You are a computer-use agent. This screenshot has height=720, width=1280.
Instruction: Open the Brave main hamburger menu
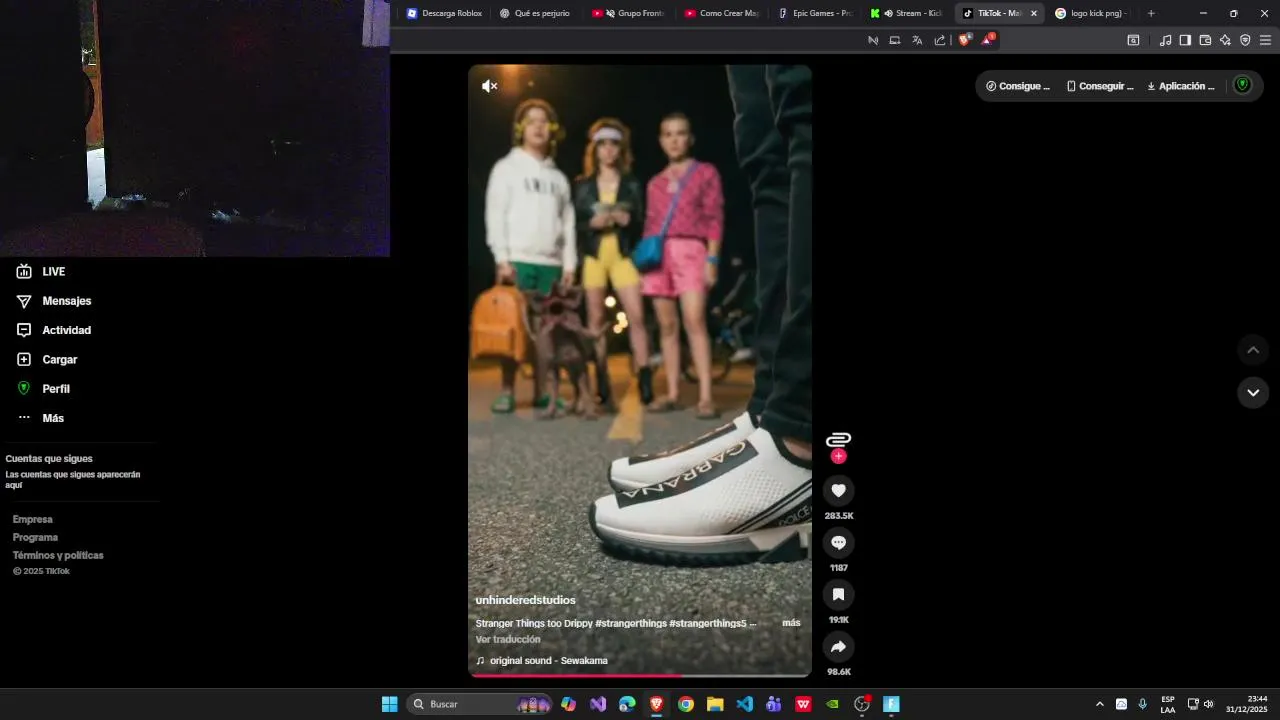[x=1265, y=40]
